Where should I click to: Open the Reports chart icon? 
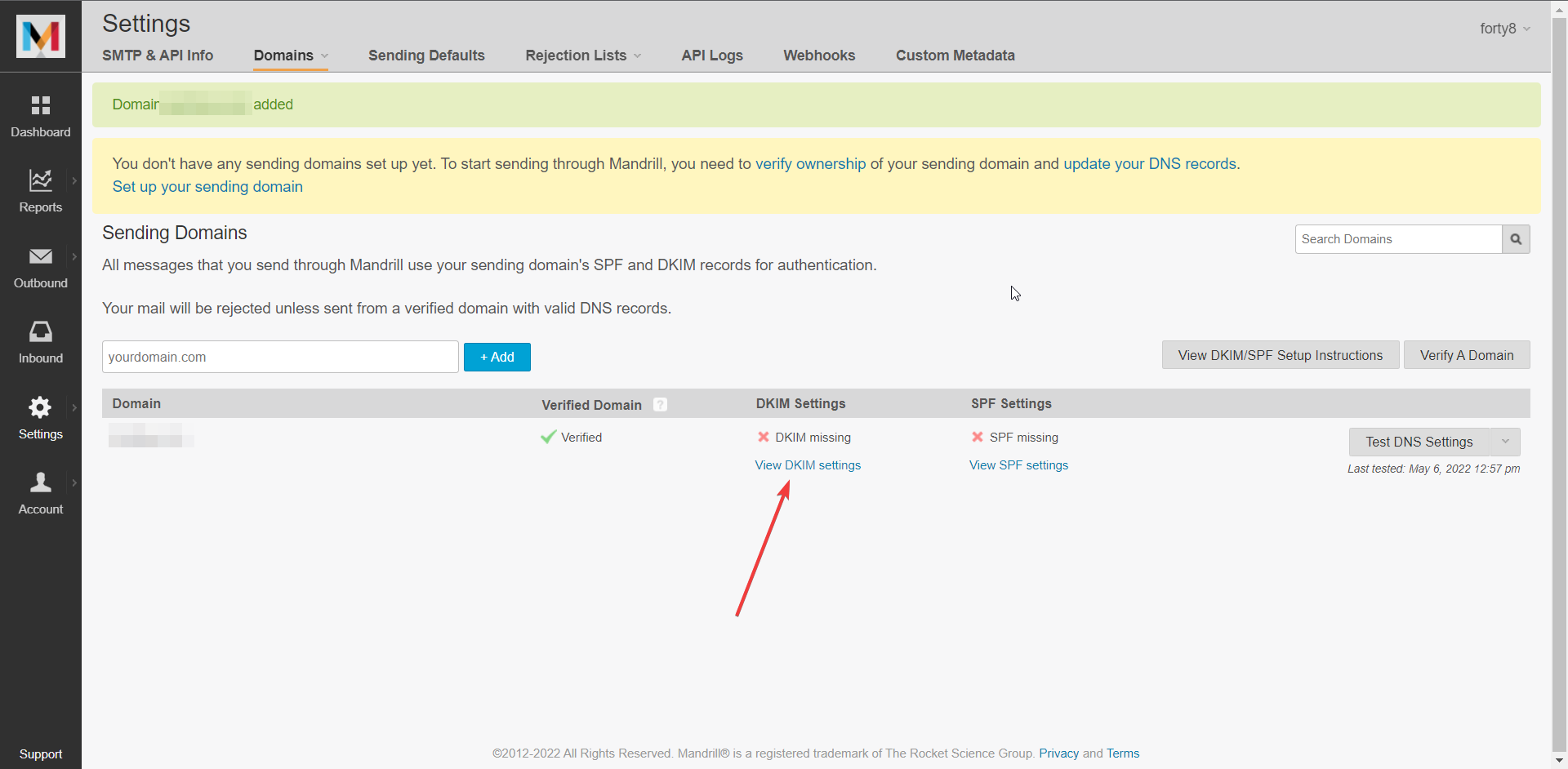pos(41,180)
